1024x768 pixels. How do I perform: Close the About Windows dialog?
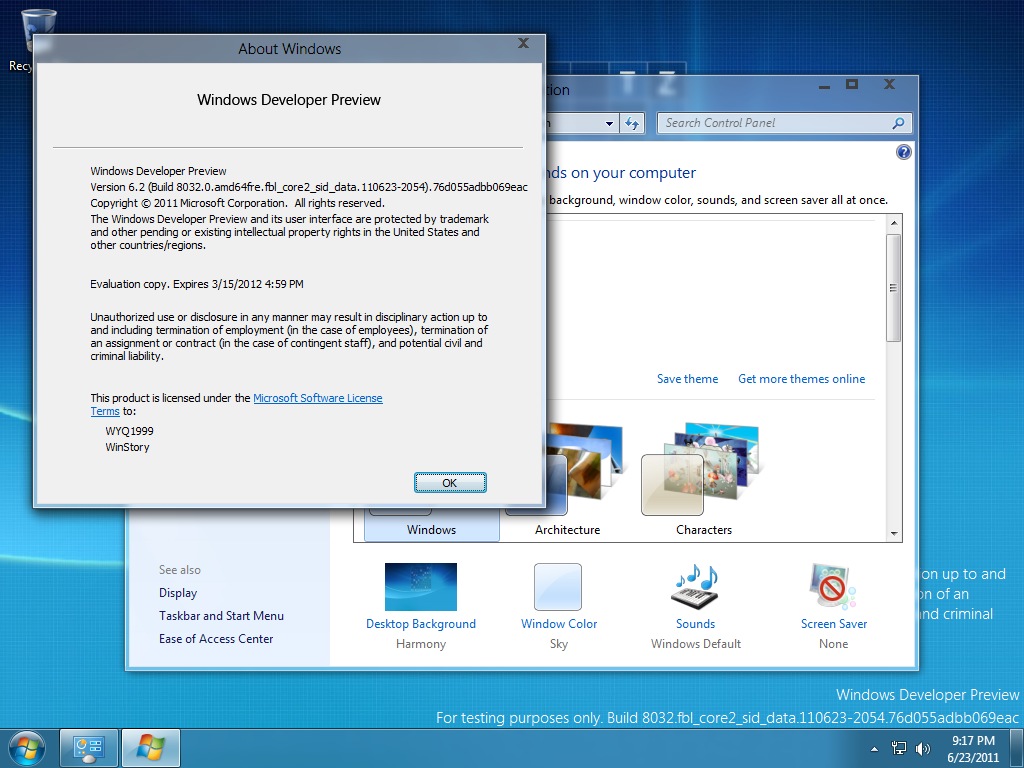point(523,43)
